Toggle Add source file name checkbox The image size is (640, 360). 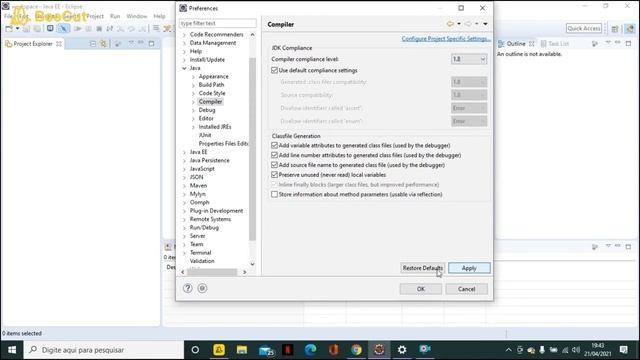(274, 165)
